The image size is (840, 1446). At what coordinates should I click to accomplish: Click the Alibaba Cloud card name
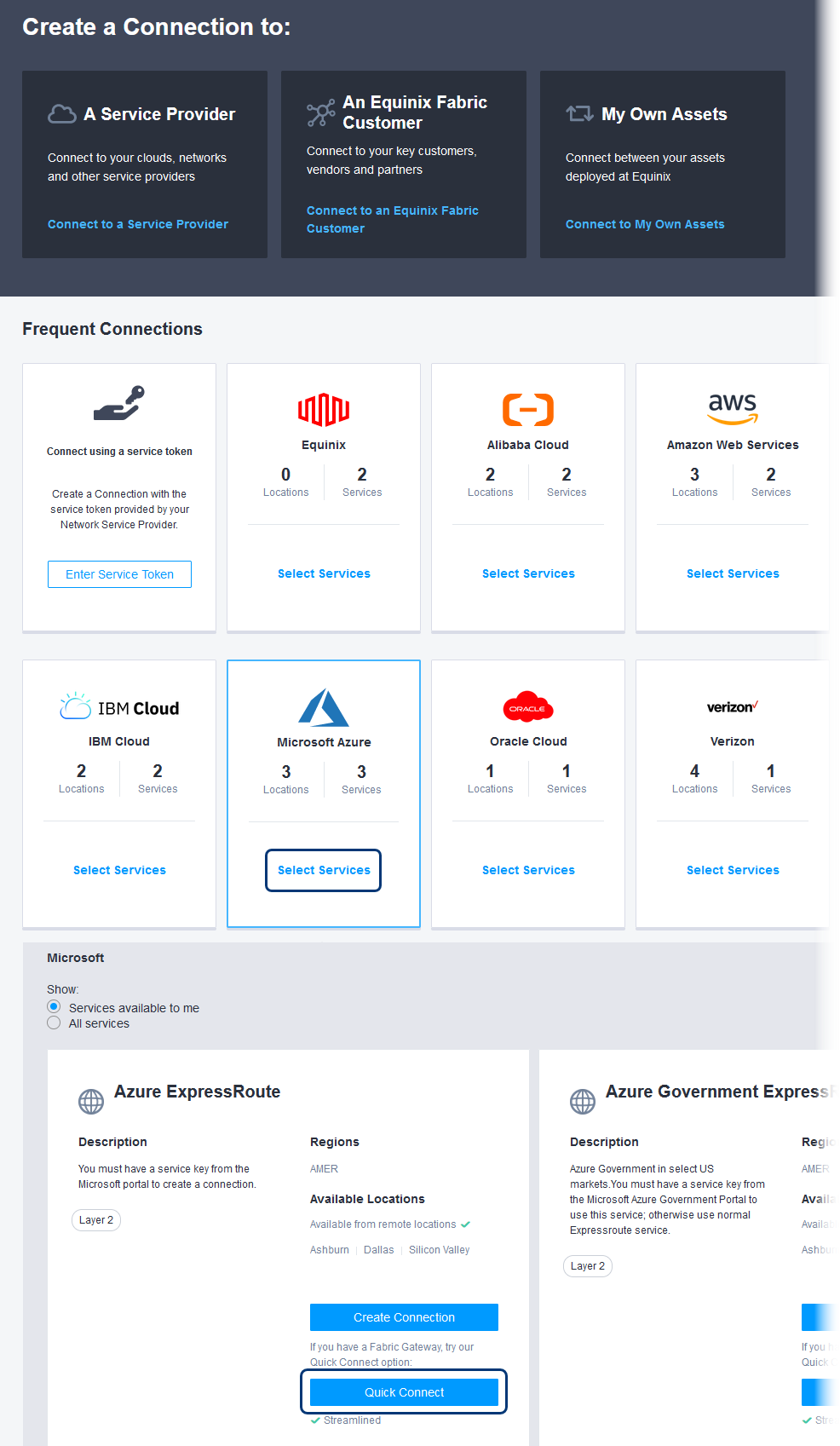[528, 445]
